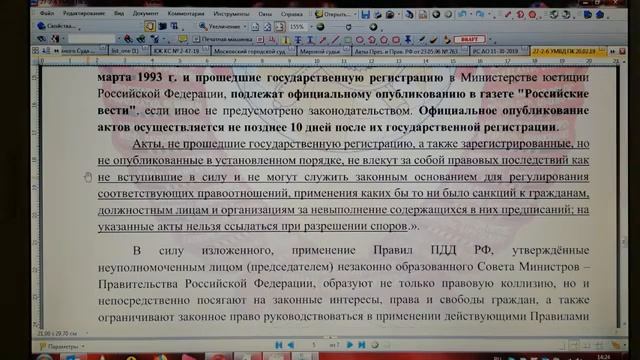Image resolution: width=640 pixels, height=360 pixels.
Task: Click the Next view round arrow
Action: click(x=448, y=14)
